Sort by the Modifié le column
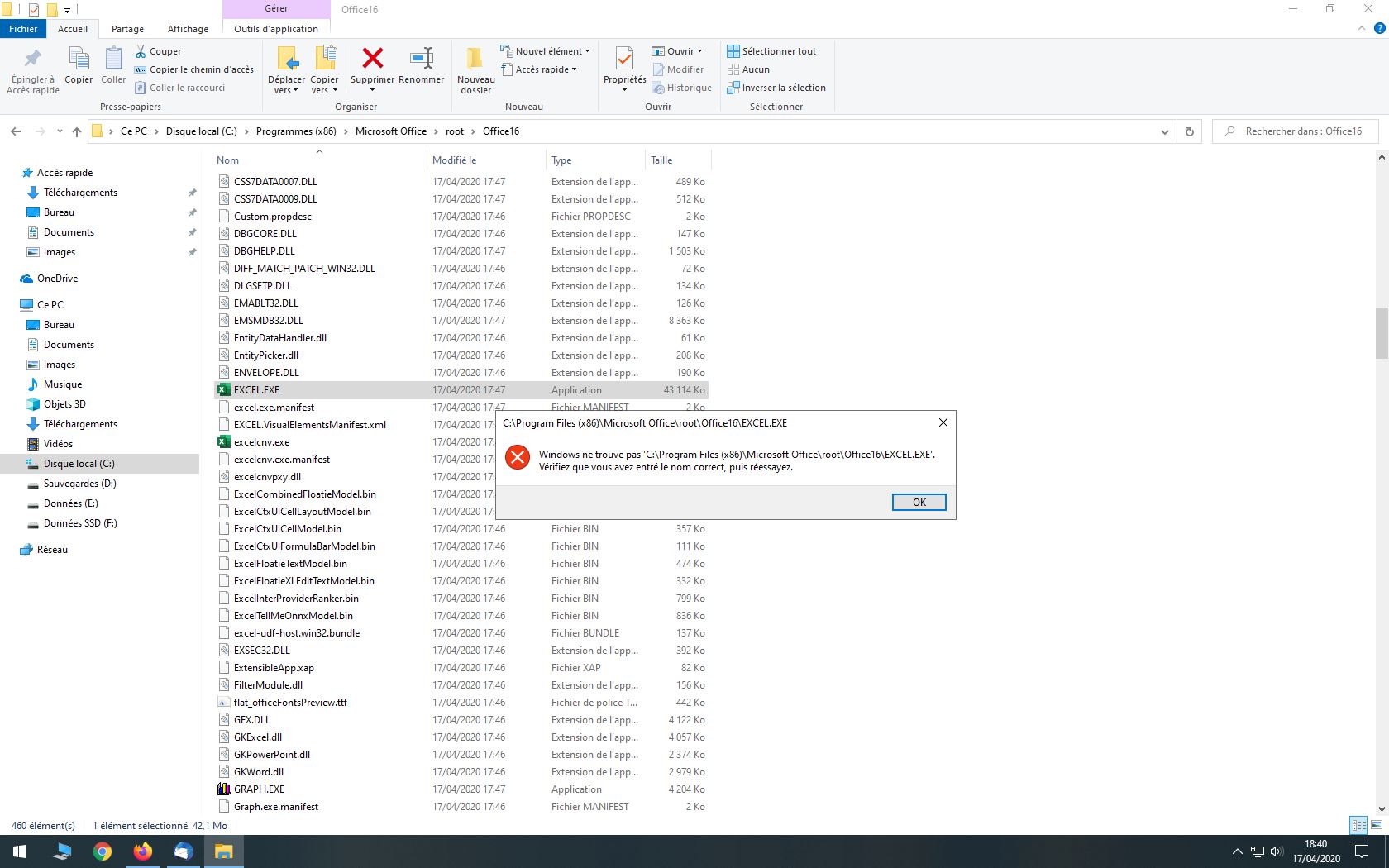Viewport: 1389px width, 868px height. (487, 160)
